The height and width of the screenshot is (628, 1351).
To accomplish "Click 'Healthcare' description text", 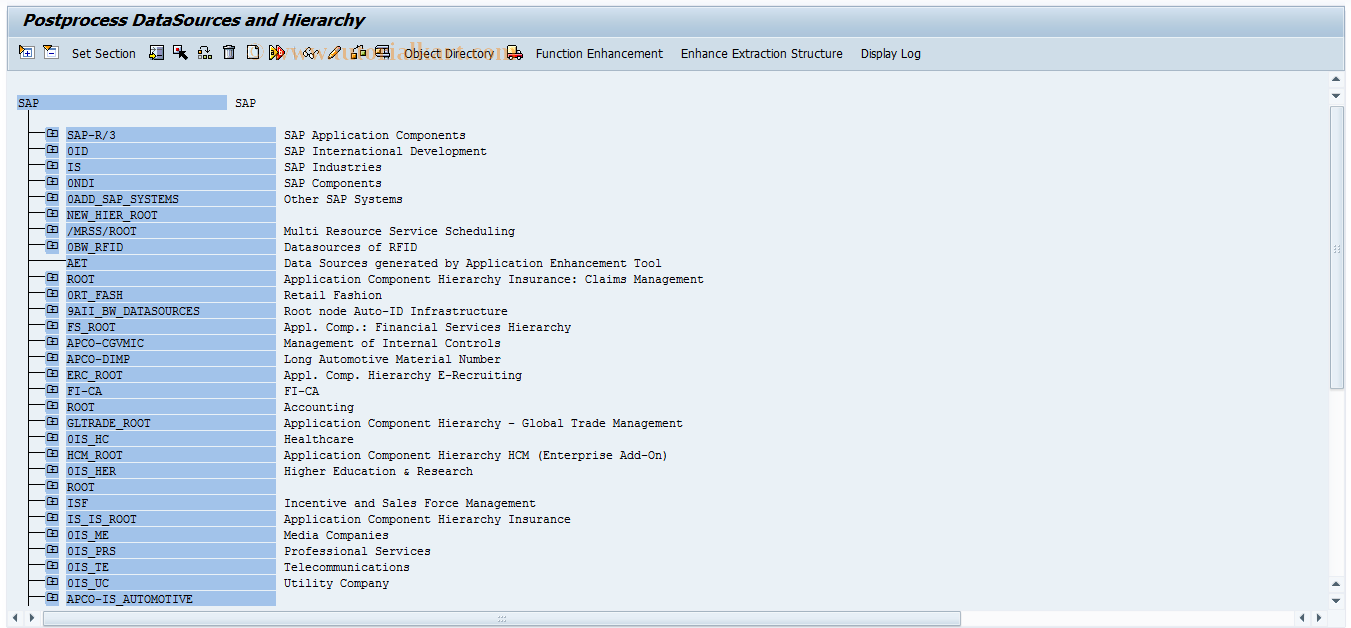I will (x=319, y=439).
